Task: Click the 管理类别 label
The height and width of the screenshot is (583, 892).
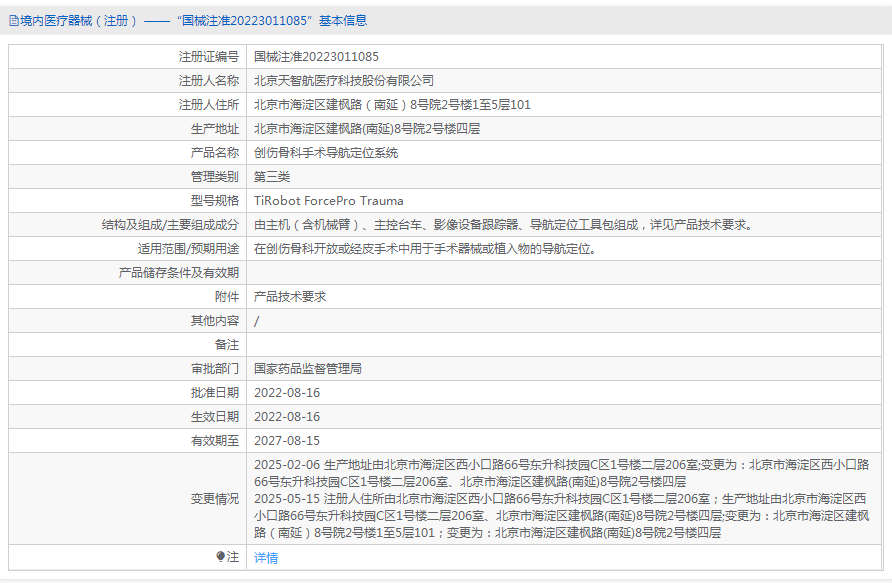Action: point(214,176)
